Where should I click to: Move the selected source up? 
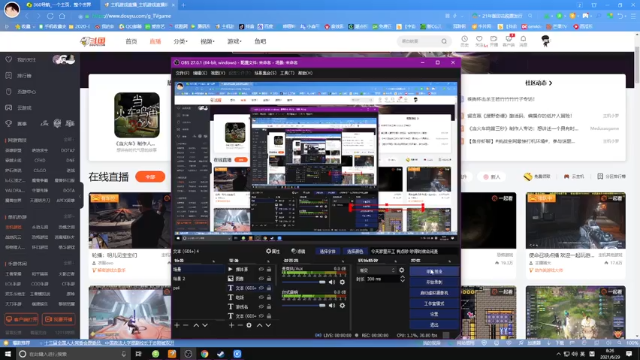[x=259, y=325]
